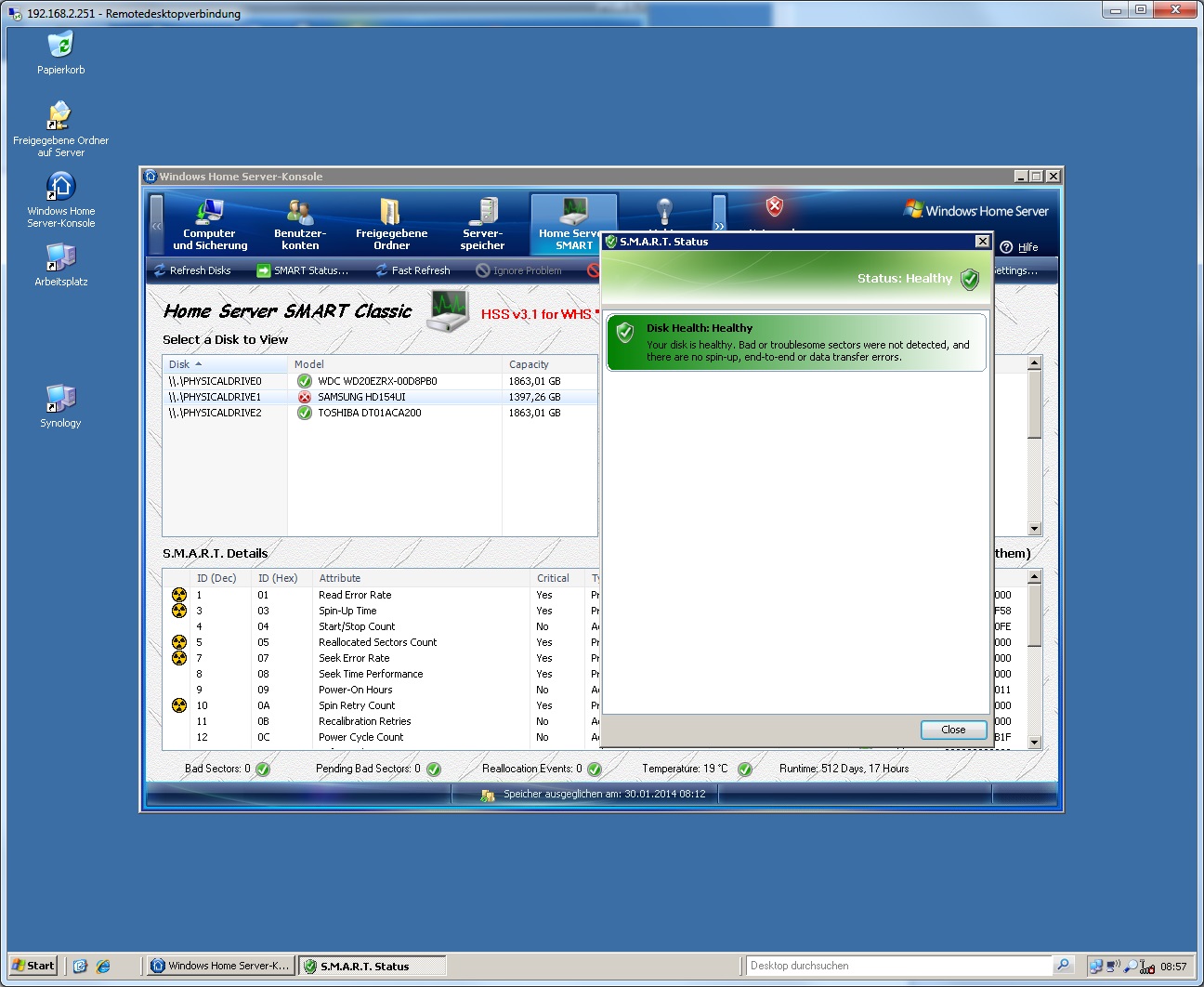Screen dimensions: 1204x987
Task: Open the Start menu
Action: click(33, 966)
